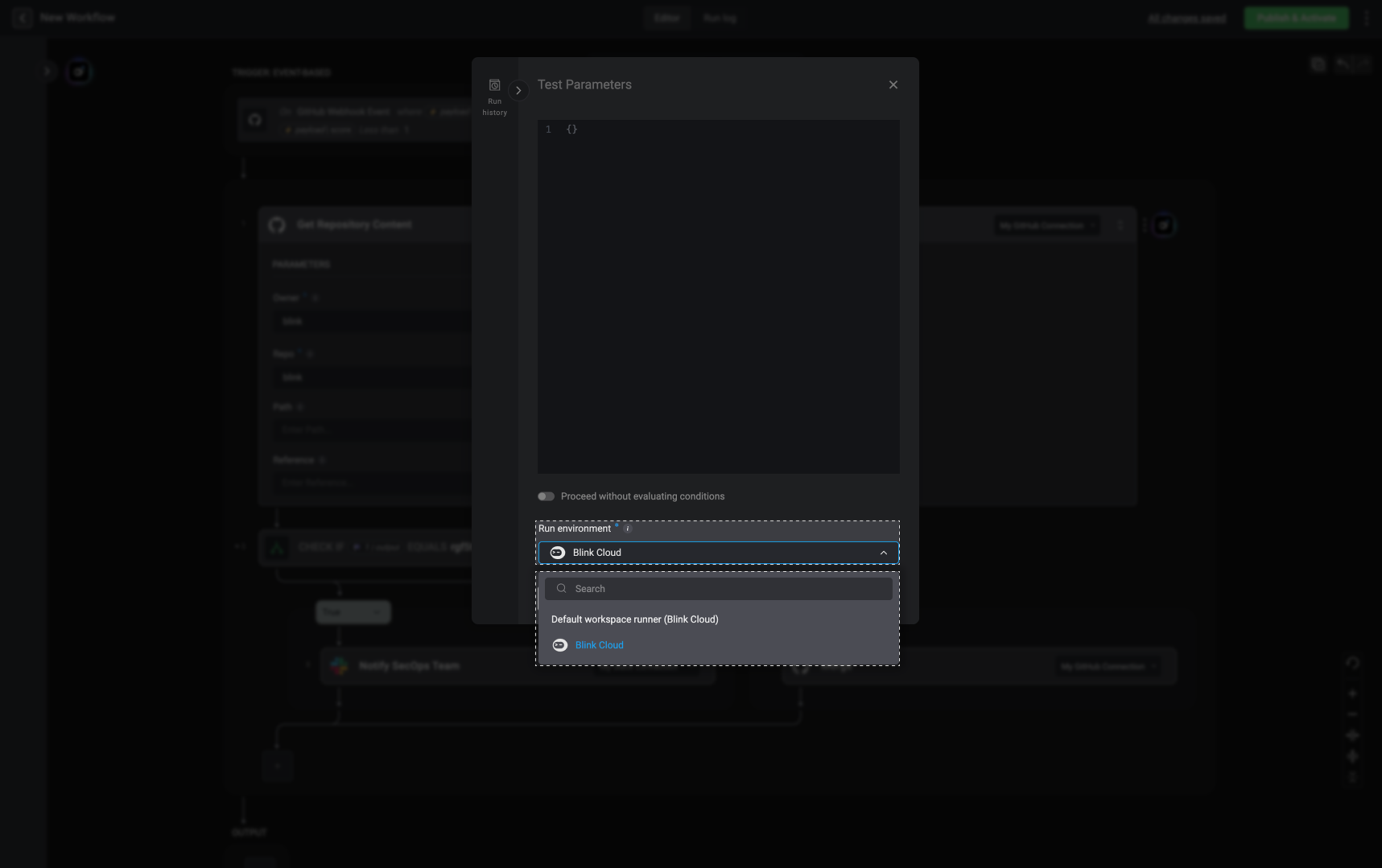Click inside the JSON parameters code editor

click(x=718, y=296)
